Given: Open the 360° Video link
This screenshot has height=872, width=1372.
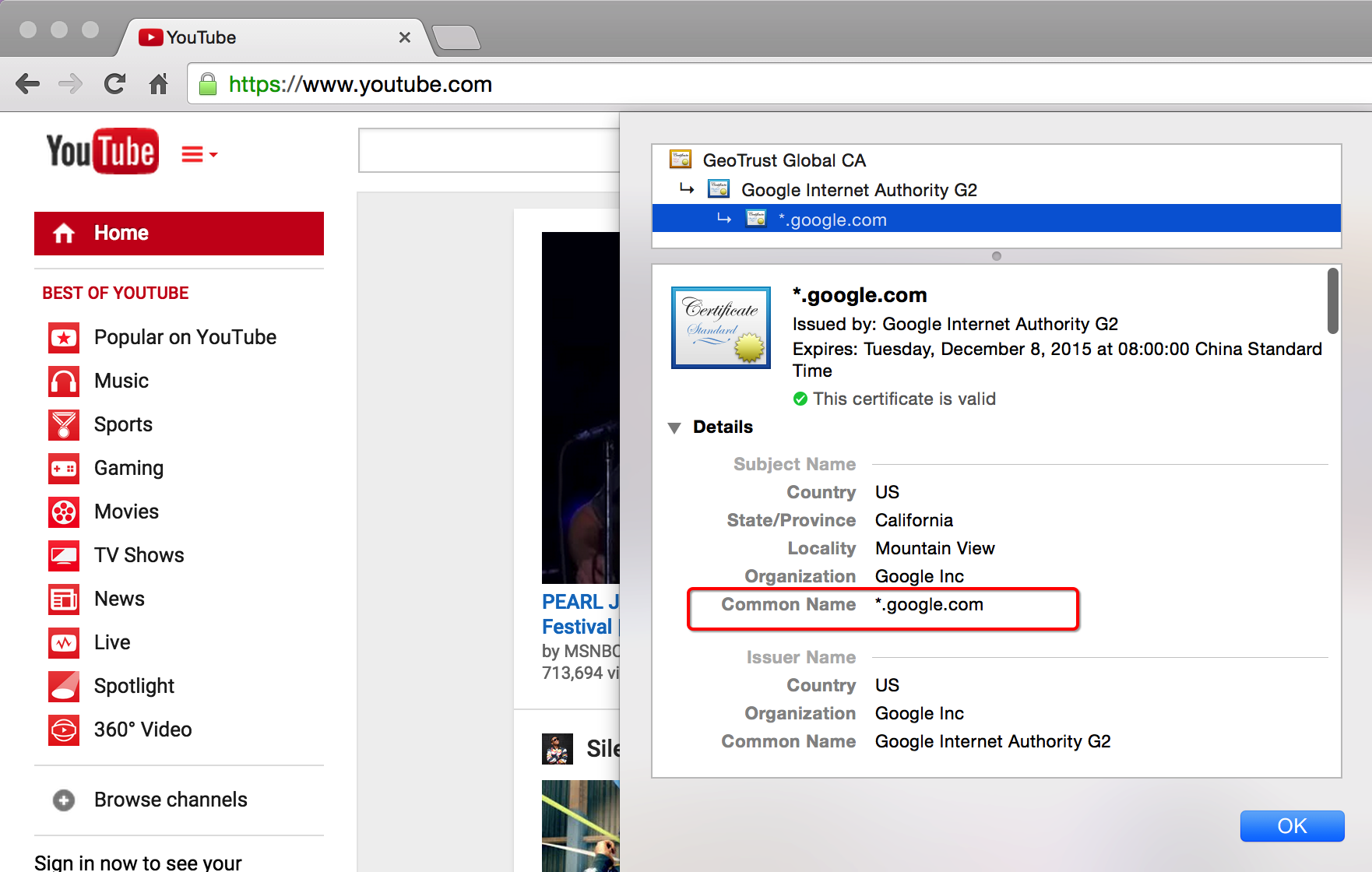Looking at the screenshot, I should (142, 730).
